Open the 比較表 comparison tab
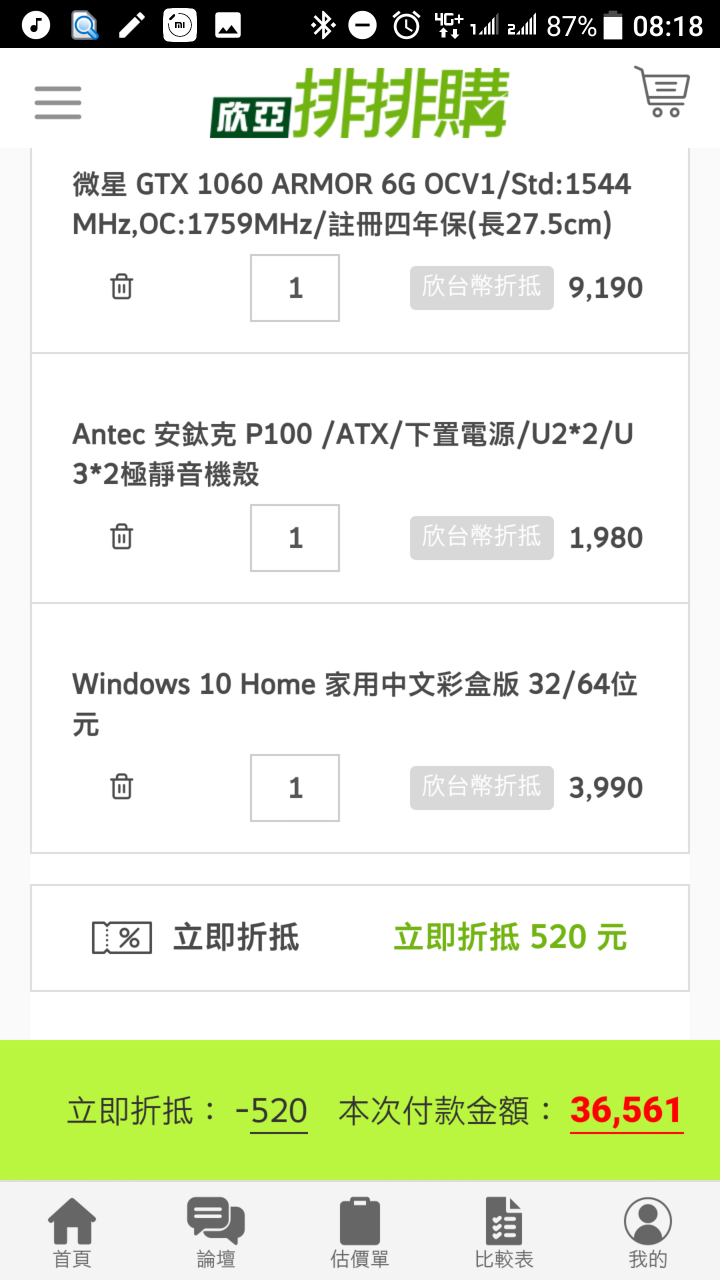720x1280 pixels. click(504, 1233)
